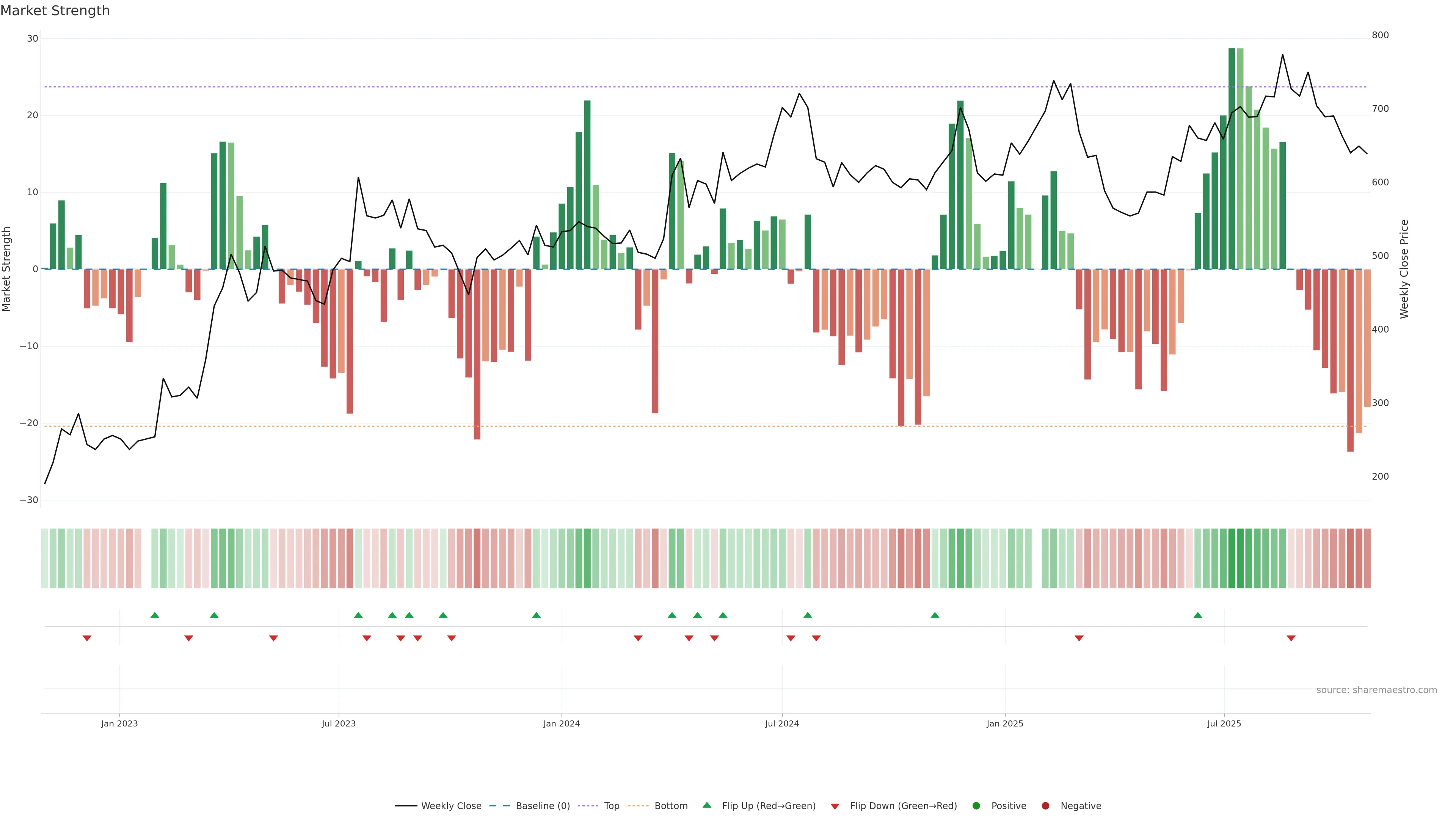Click the green triangle icon in the legend
The image size is (1456, 819).
point(706,805)
